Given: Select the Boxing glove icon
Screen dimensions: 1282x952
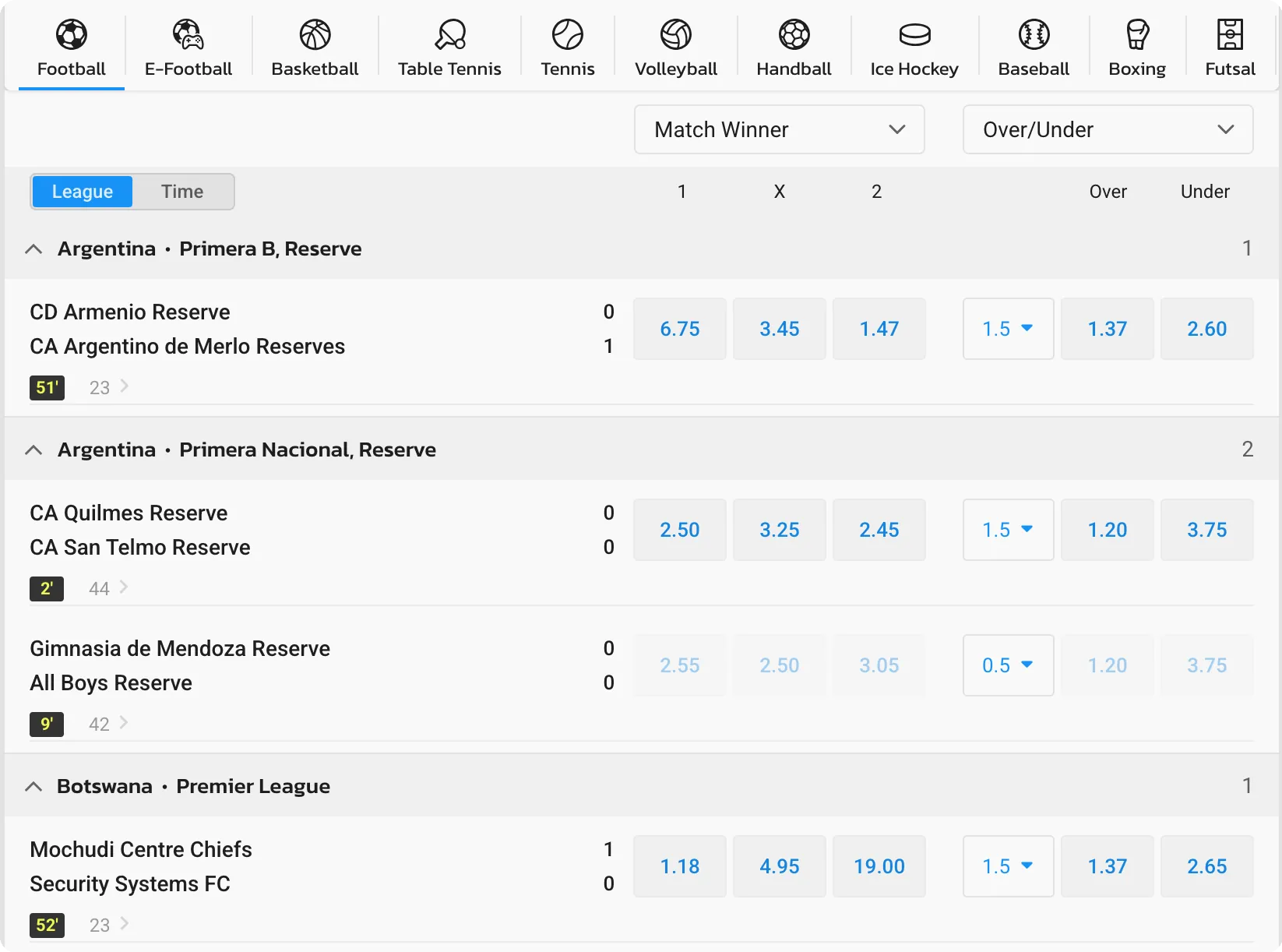Looking at the screenshot, I should (1138, 34).
